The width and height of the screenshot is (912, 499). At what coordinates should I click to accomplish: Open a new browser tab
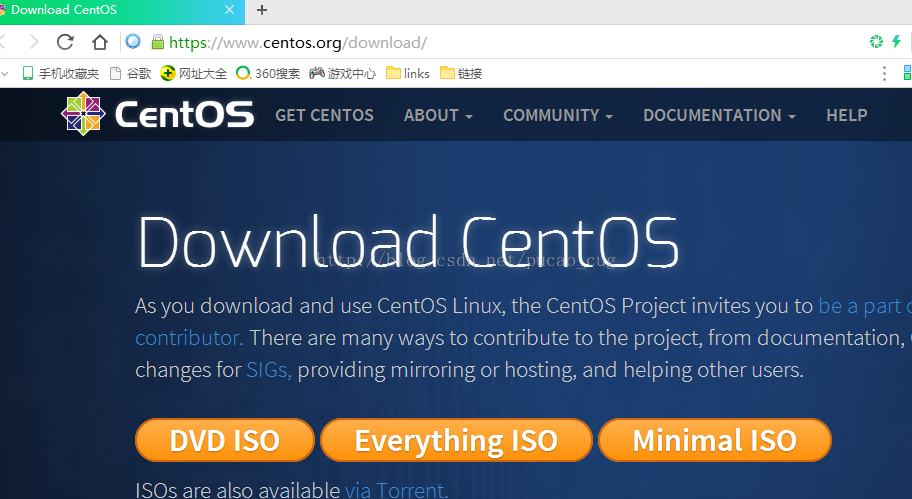262,10
